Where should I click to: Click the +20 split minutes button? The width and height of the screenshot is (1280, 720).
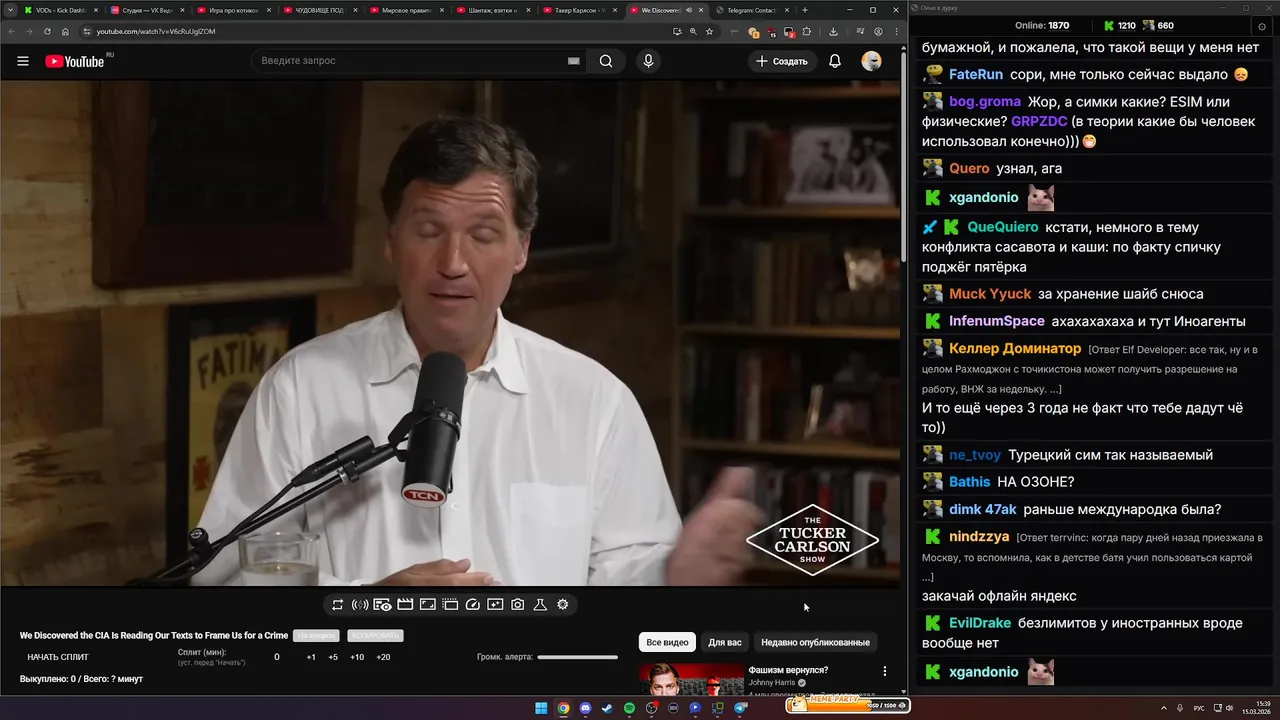coord(383,657)
